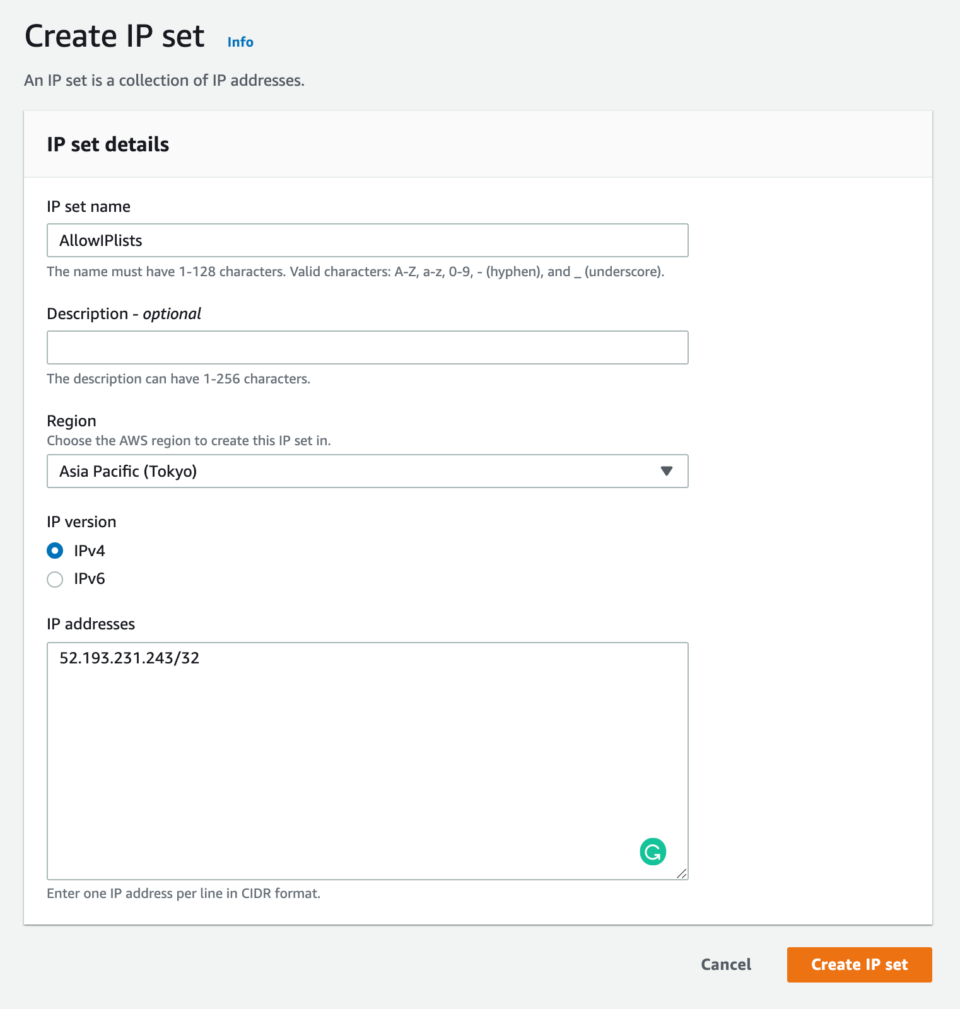Select the IPv4 radio button
The width and height of the screenshot is (960, 1009).
(55, 551)
